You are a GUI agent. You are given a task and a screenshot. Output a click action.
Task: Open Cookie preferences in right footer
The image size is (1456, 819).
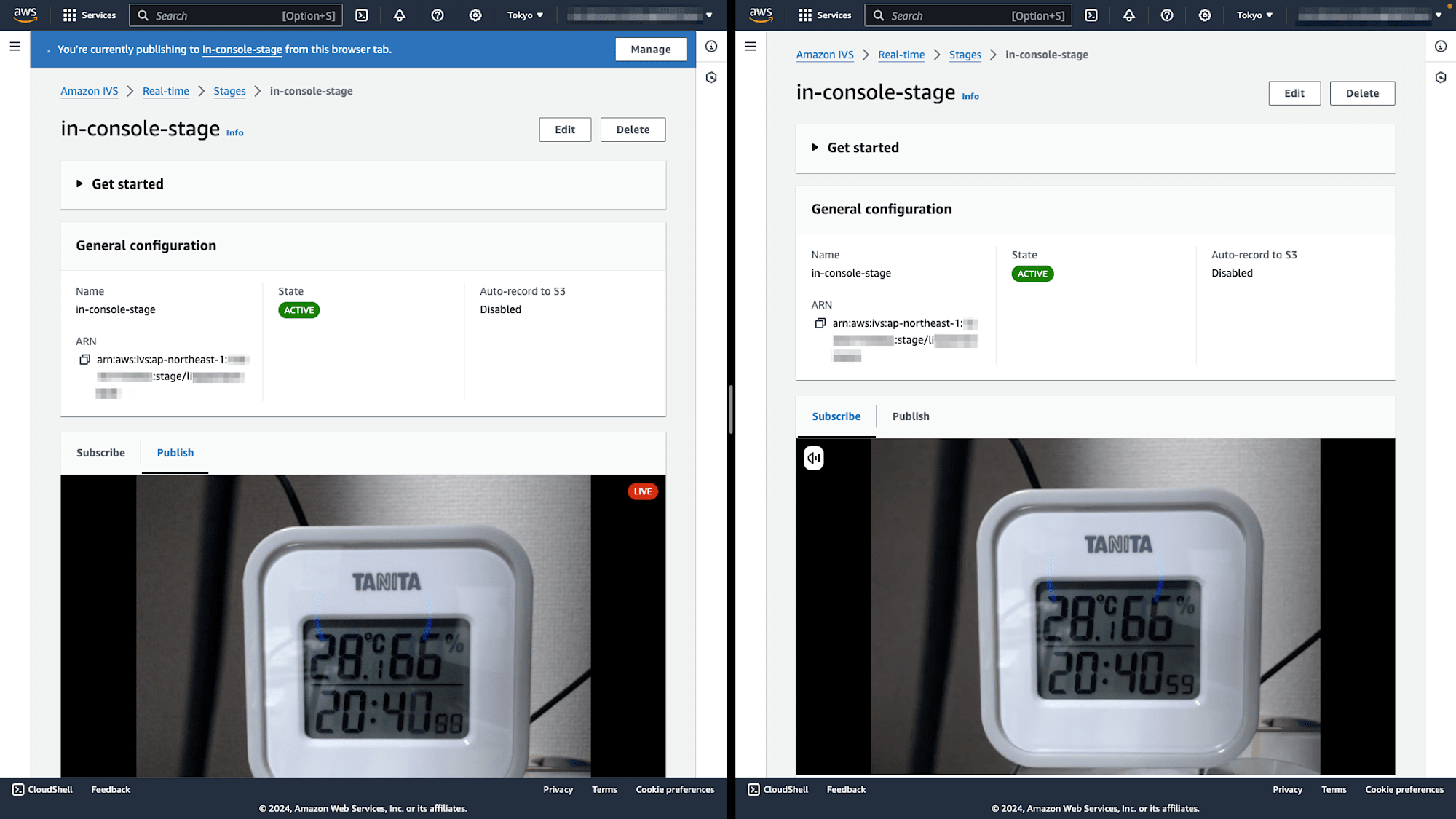click(1404, 789)
